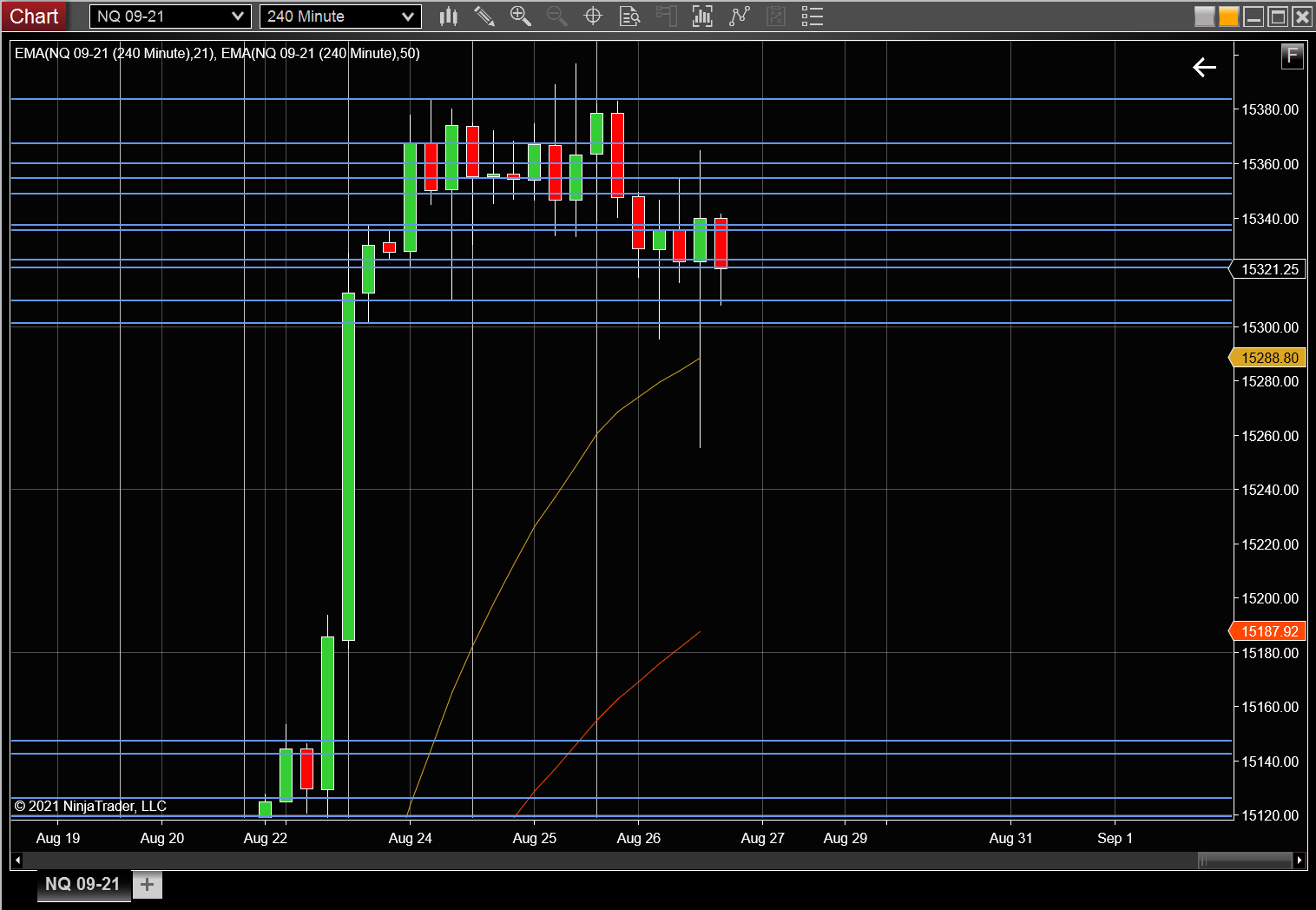Activate the zoom in magnifier
The width and height of the screenshot is (1316, 910).
[x=520, y=16]
